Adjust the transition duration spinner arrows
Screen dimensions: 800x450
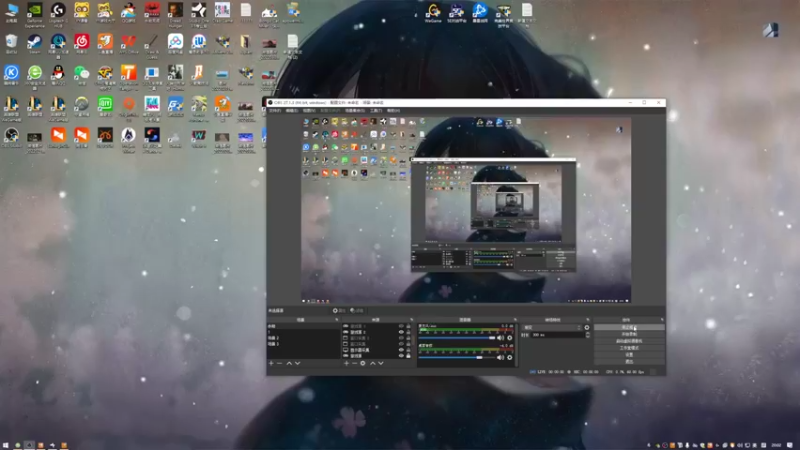588,335
